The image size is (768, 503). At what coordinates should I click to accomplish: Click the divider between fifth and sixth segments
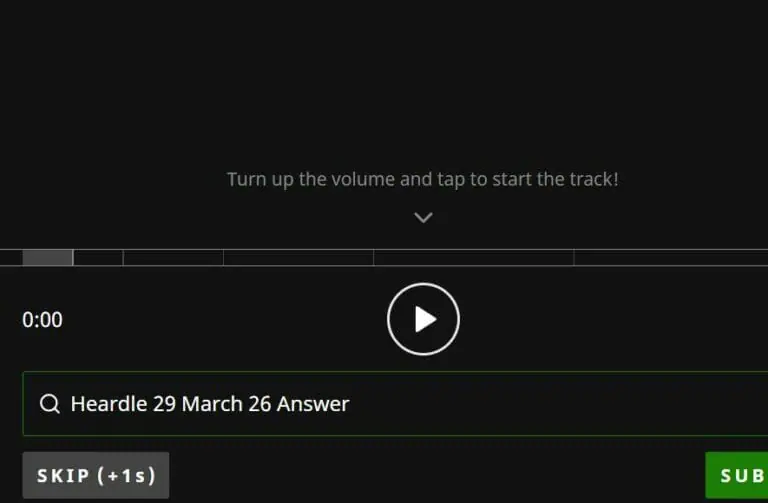tap(574, 258)
